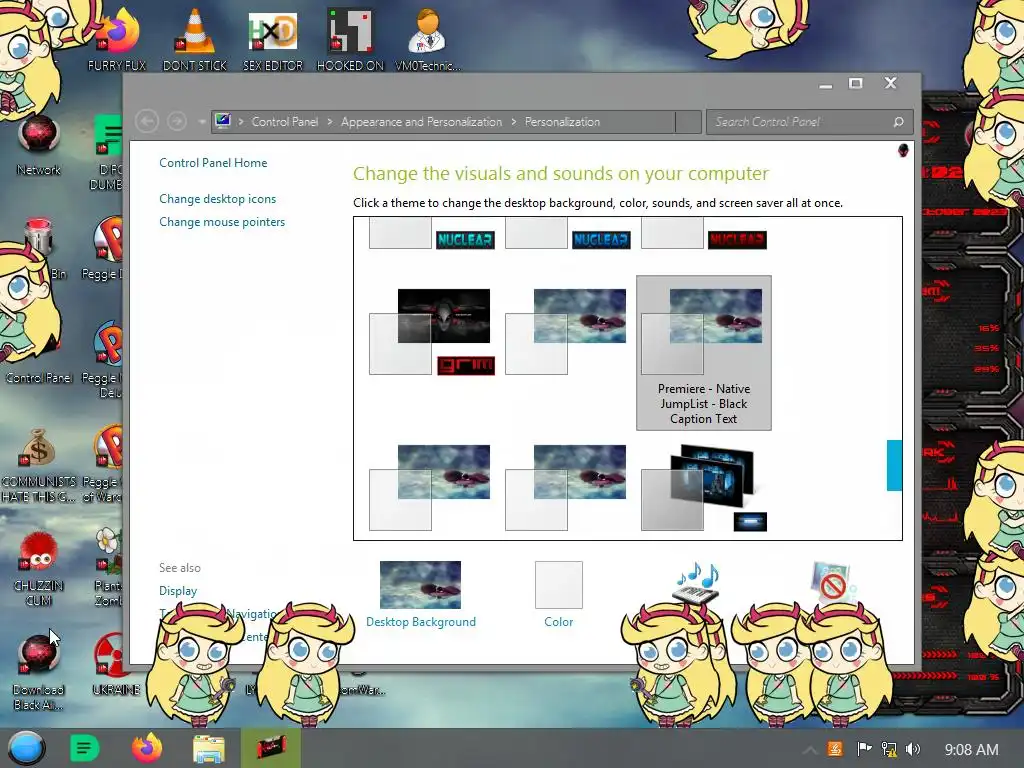The height and width of the screenshot is (768, 1024).
Task: Click the help icon in Personalization window
Action: pyautogui.click(x=903, y=150)
